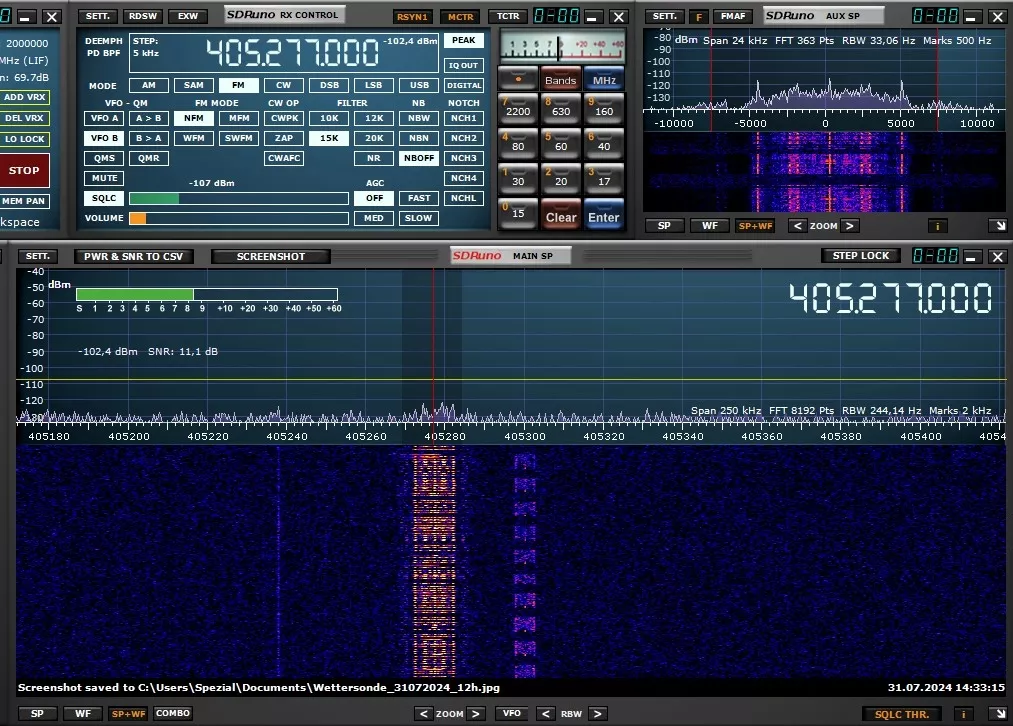The image size is (1013, 726).
Task: Click the PEAK button
Action: [x=463, y=41]
